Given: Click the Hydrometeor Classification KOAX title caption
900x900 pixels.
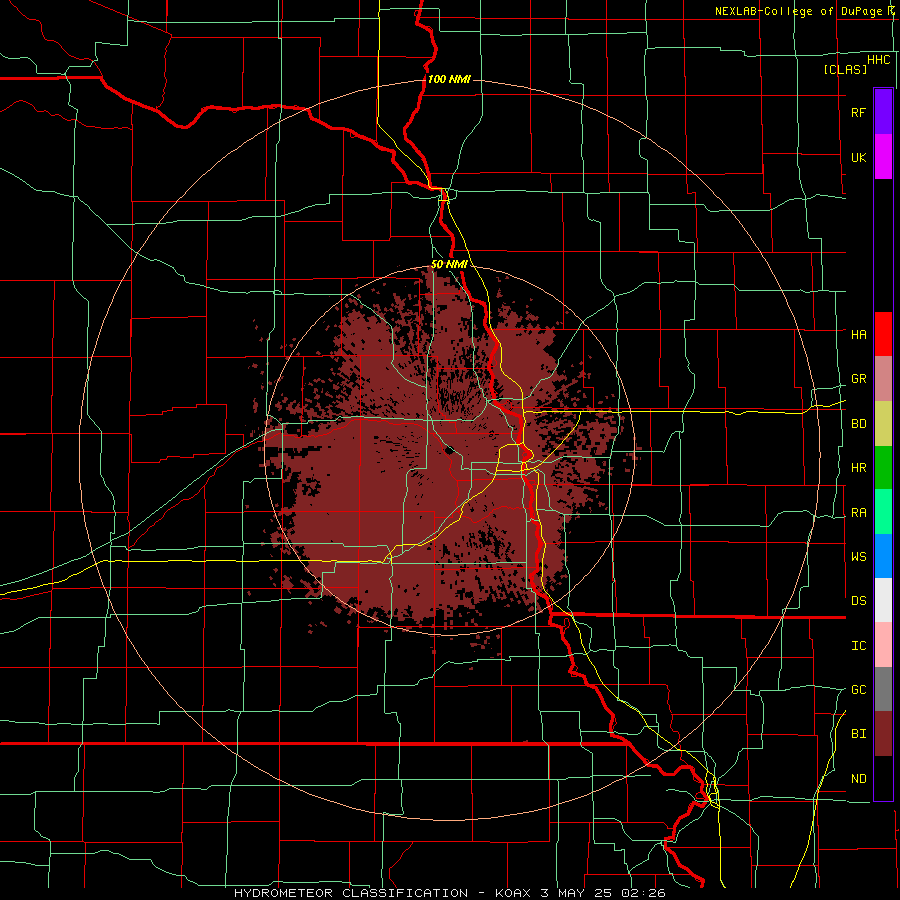Looking at the screenshot, I should pos(449,893).
